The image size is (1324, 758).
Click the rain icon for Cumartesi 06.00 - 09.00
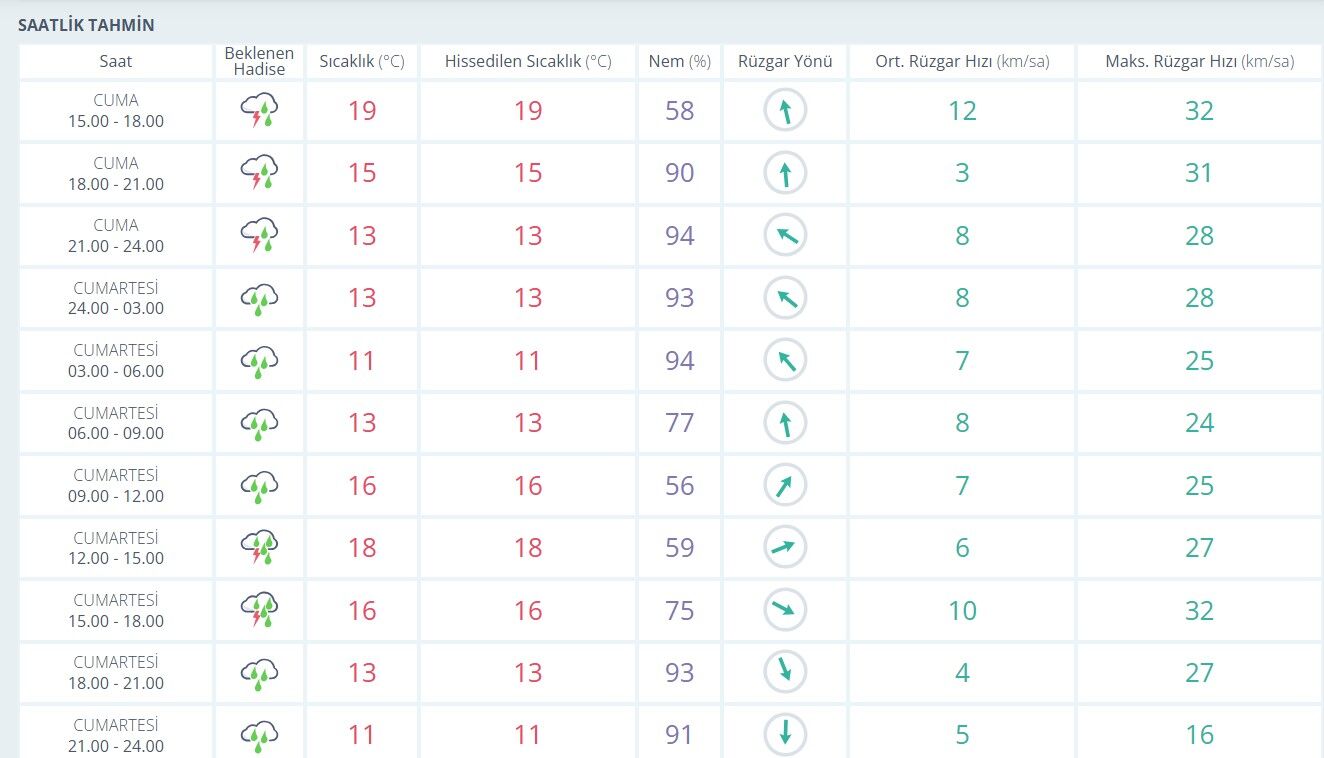click(x=259, y=423)
